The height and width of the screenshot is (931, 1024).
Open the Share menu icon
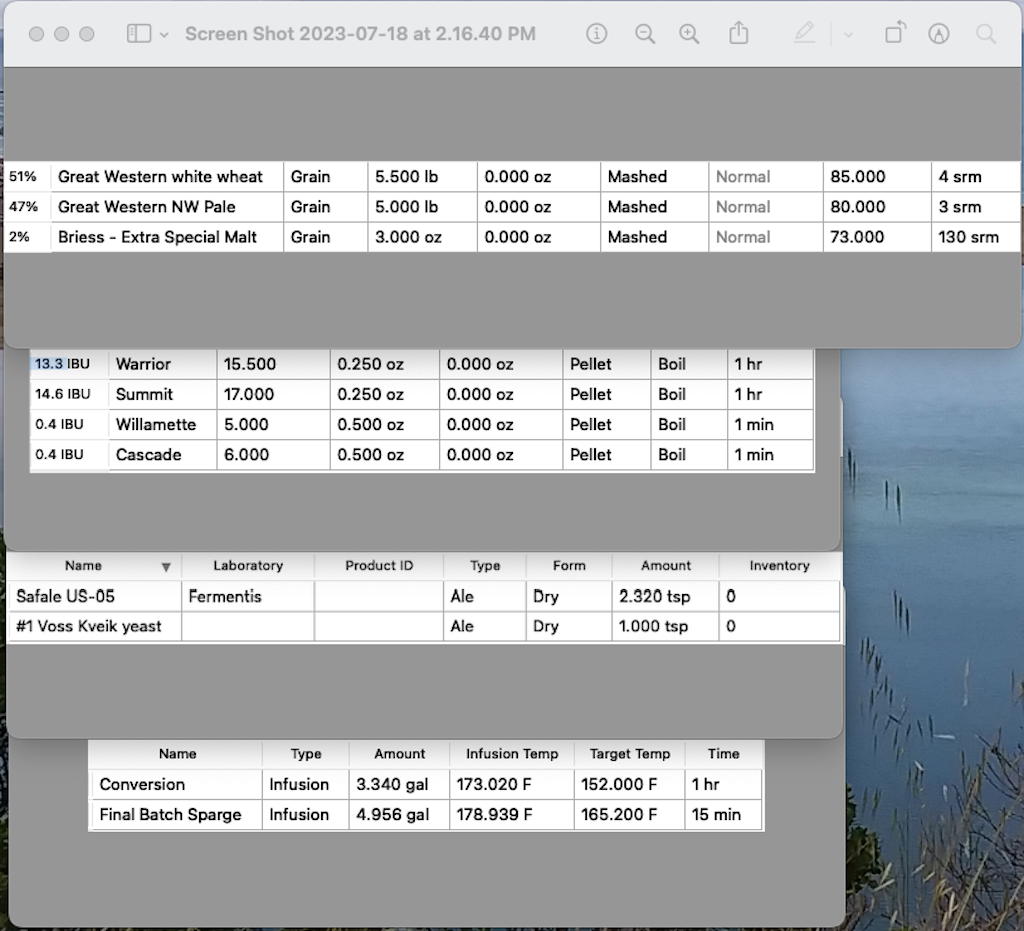(x=738, y=34)
